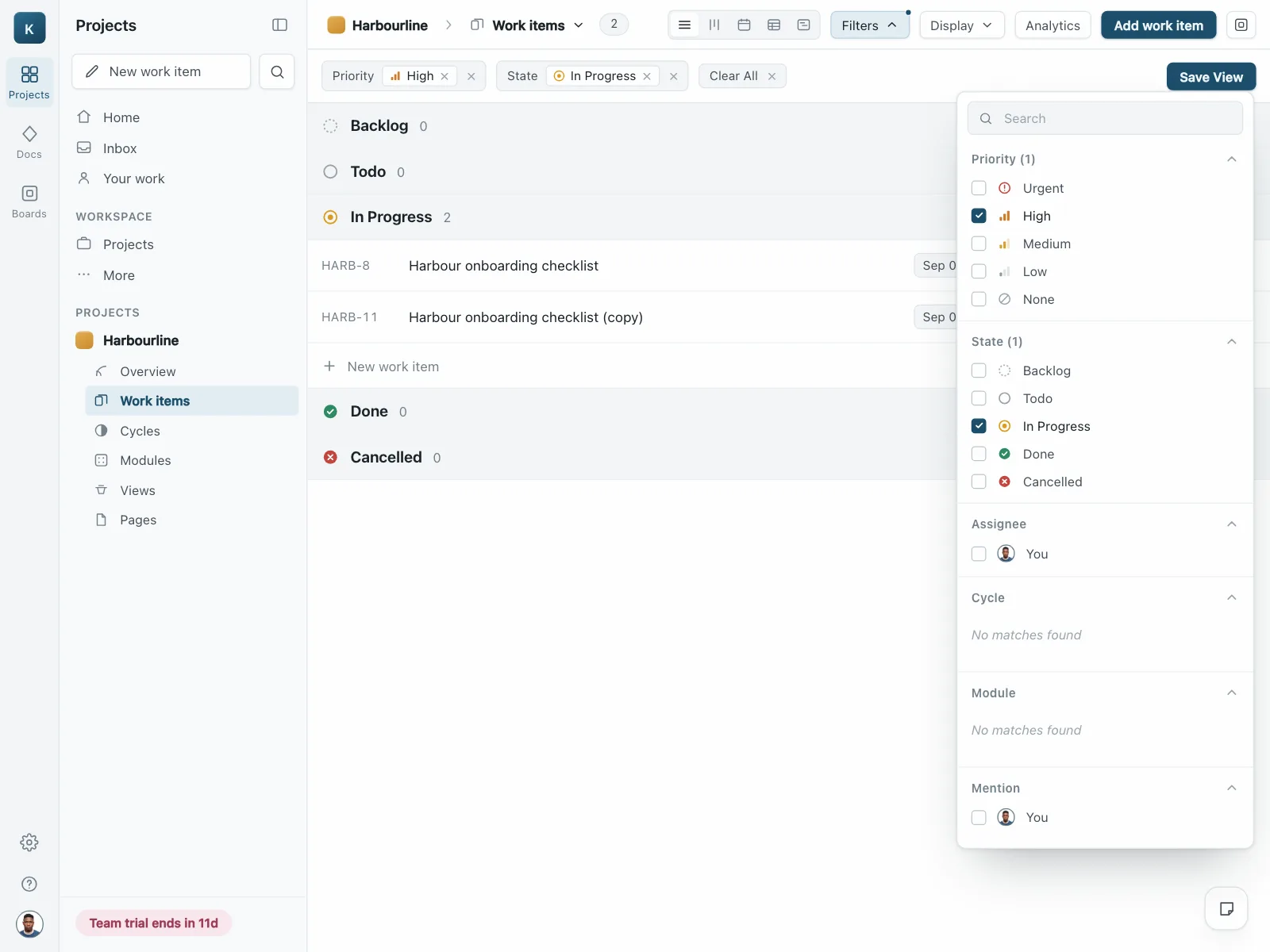The height and width of the screenshot is (952, 1270).
Task: Click Clear All filters
Action: pos(742,76)
